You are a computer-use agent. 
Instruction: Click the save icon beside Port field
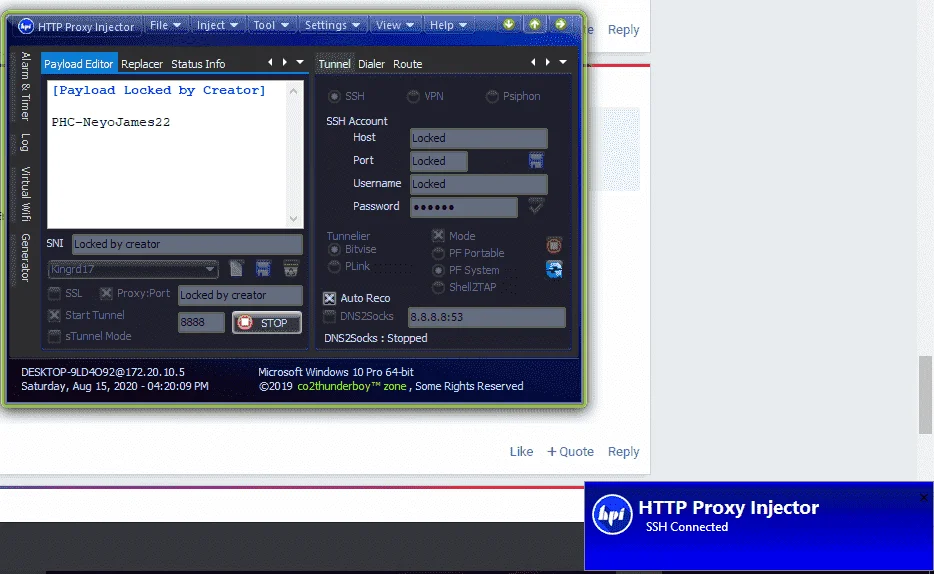click(536, 160)
